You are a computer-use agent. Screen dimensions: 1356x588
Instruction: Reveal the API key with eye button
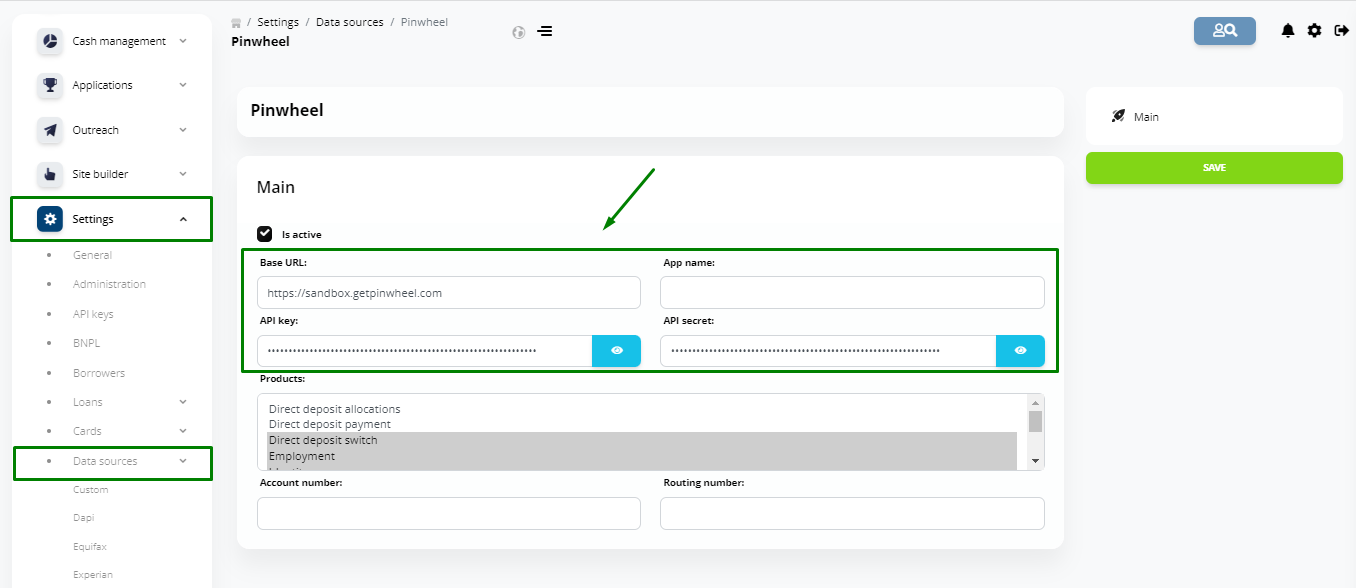coord(617,351)
